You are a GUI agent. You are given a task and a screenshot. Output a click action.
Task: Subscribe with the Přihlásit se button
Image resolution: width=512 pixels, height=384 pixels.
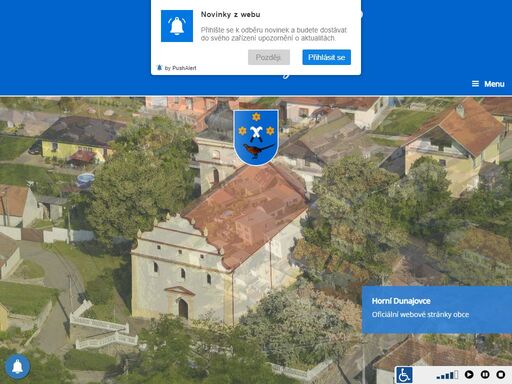tap(327, 57)
